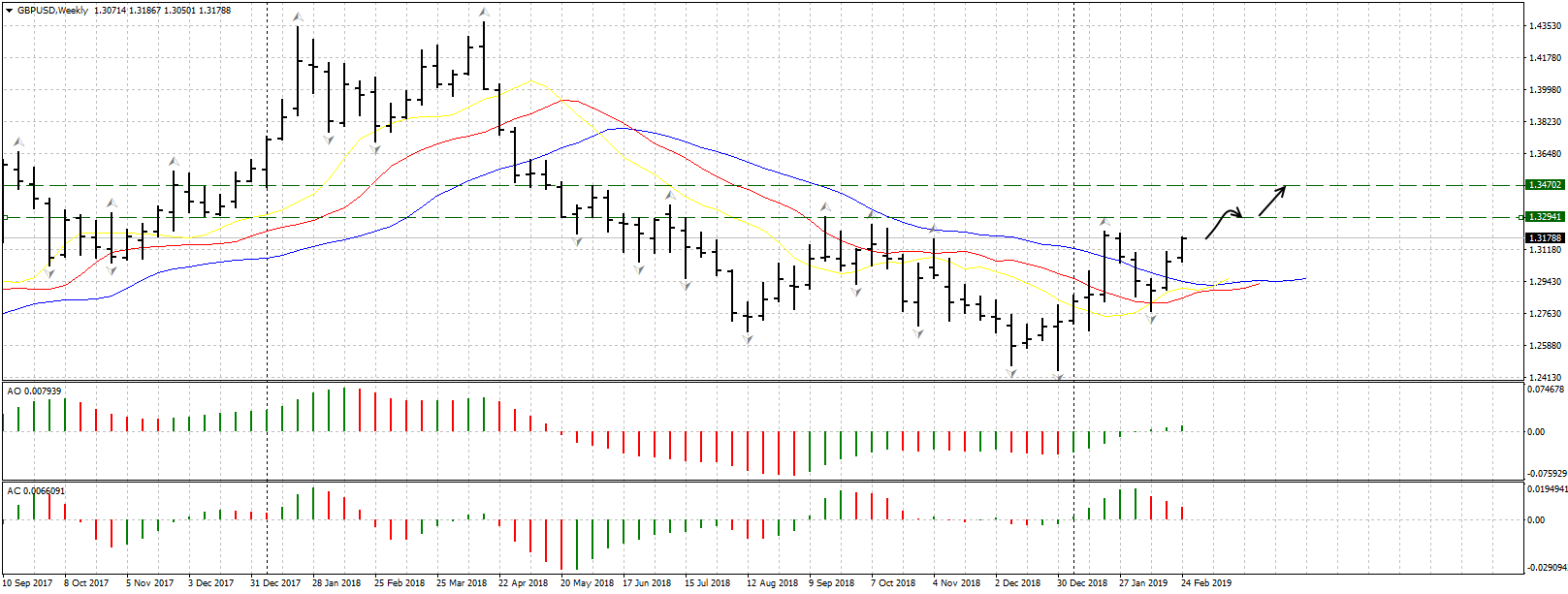Viewport: 1568px width, 594px height.
Task: Click the green 1.34702 price level tag
Action: coord(1545,184)
